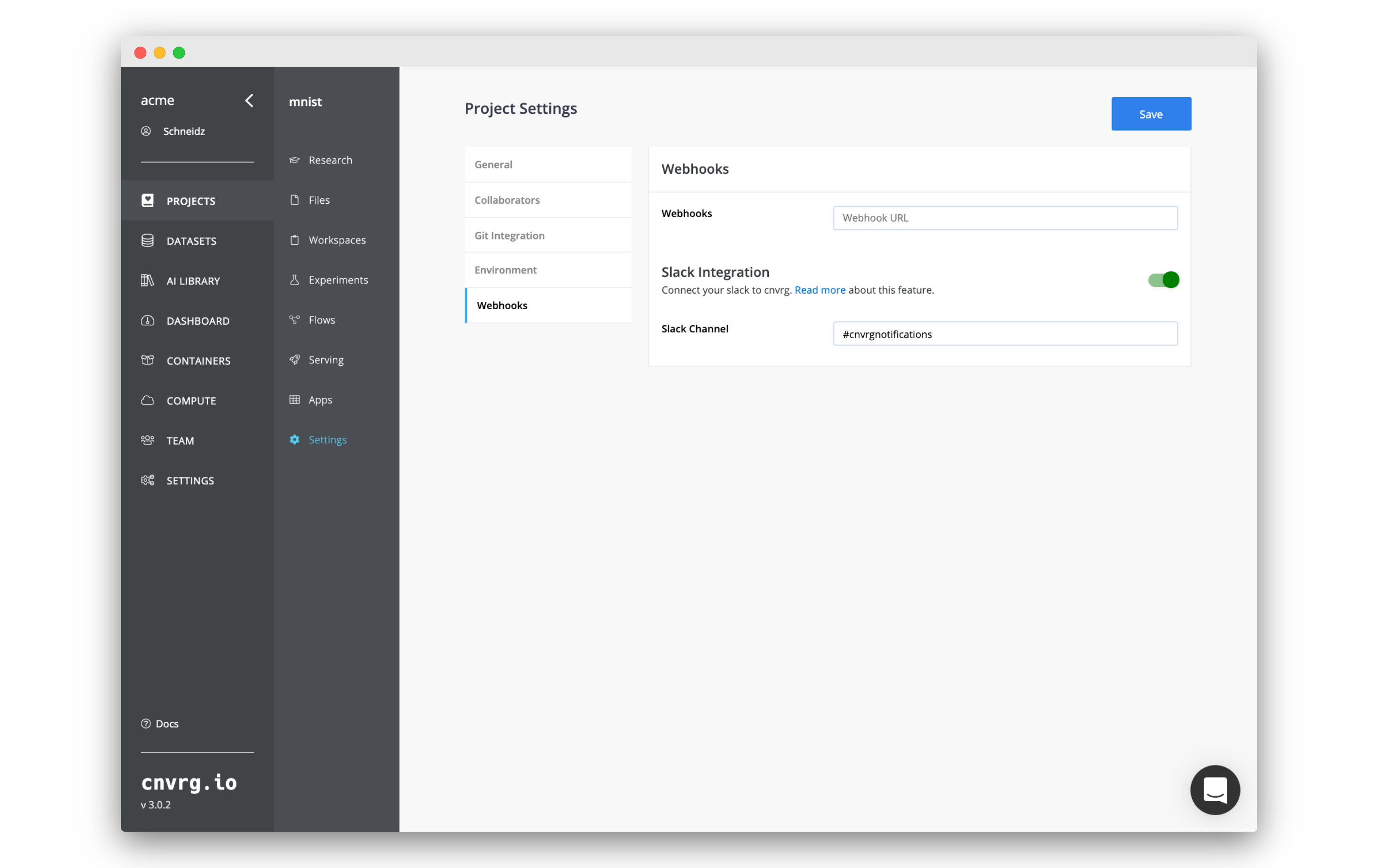
Task: Disable the Slack Integration toggle
Action: [1163, 280]
